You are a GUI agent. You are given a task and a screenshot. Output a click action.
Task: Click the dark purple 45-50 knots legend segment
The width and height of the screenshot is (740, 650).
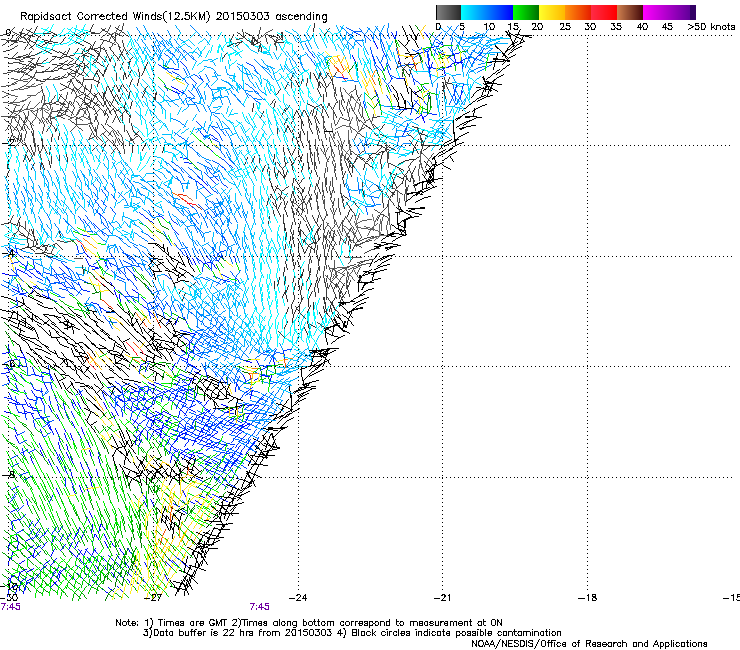tap(682, 12)
